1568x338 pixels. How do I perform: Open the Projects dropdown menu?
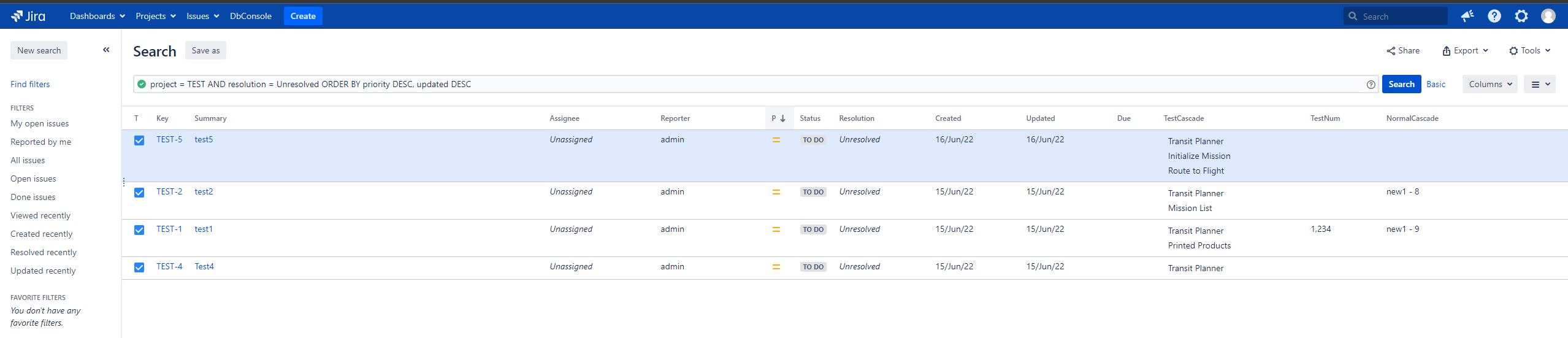point(156,16)
